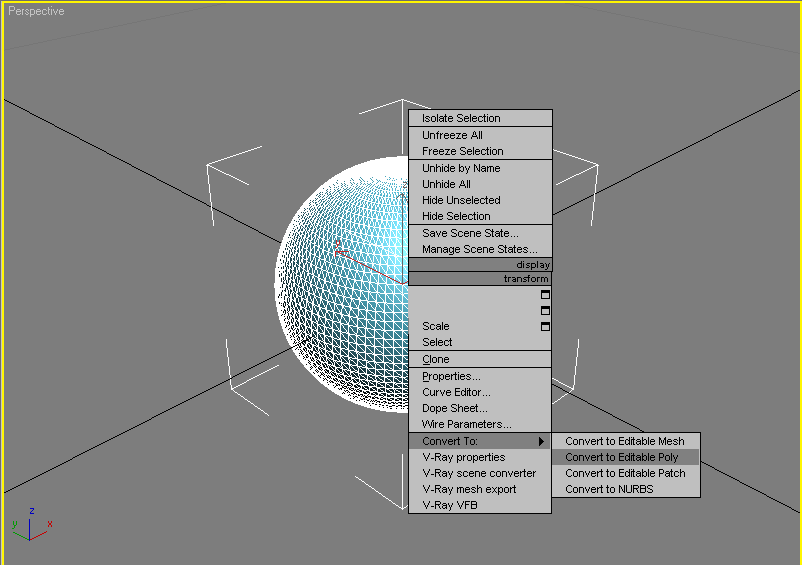Click the display quad header
Image resolution: width=802 pixels, height=565 pixels.
point(480,264)
